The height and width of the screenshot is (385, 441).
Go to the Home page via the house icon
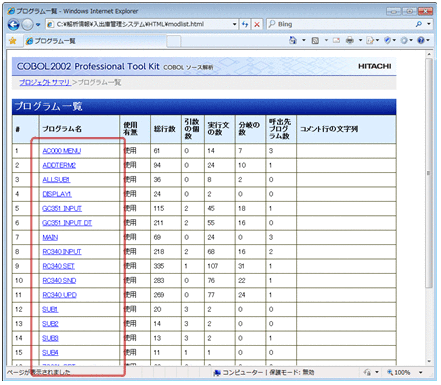tap(293, 40)
